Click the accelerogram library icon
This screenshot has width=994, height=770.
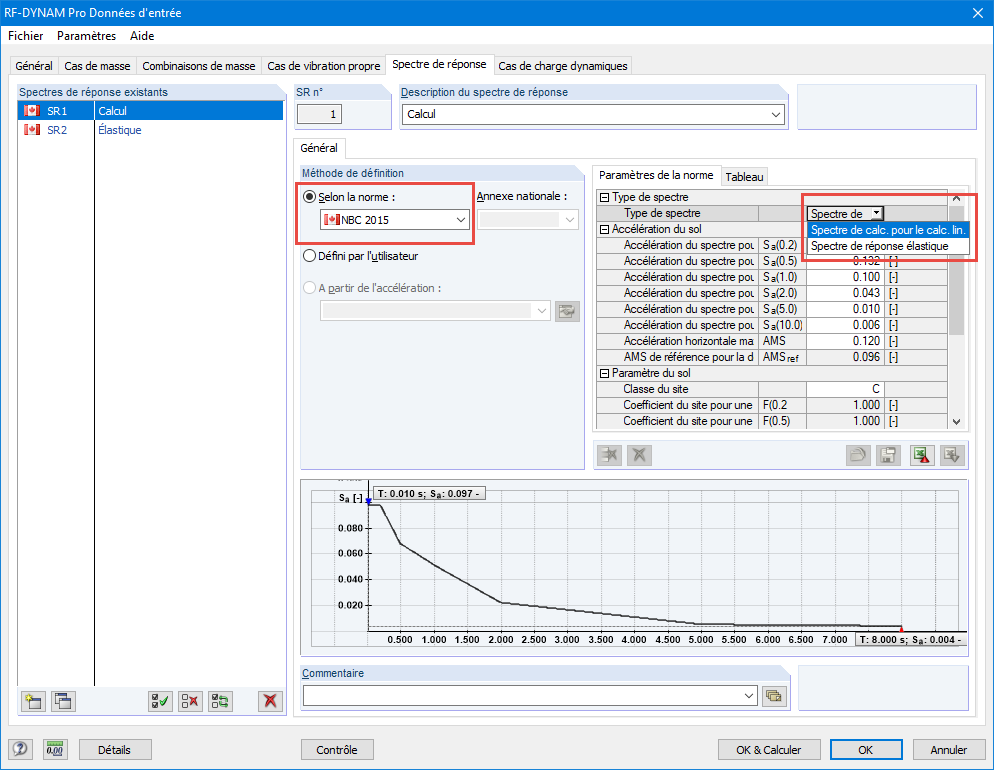(567, 311)
